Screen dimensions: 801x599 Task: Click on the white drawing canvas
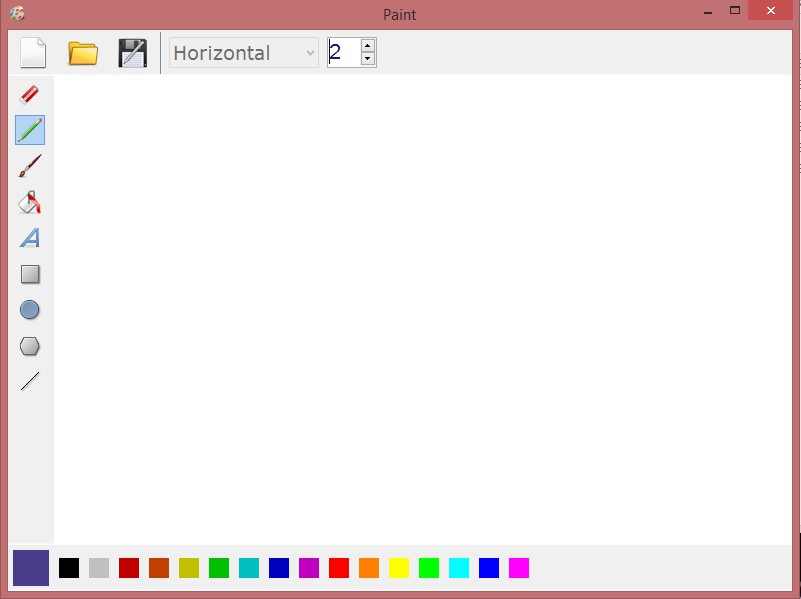pyautogui.click(x=422, y=309)
